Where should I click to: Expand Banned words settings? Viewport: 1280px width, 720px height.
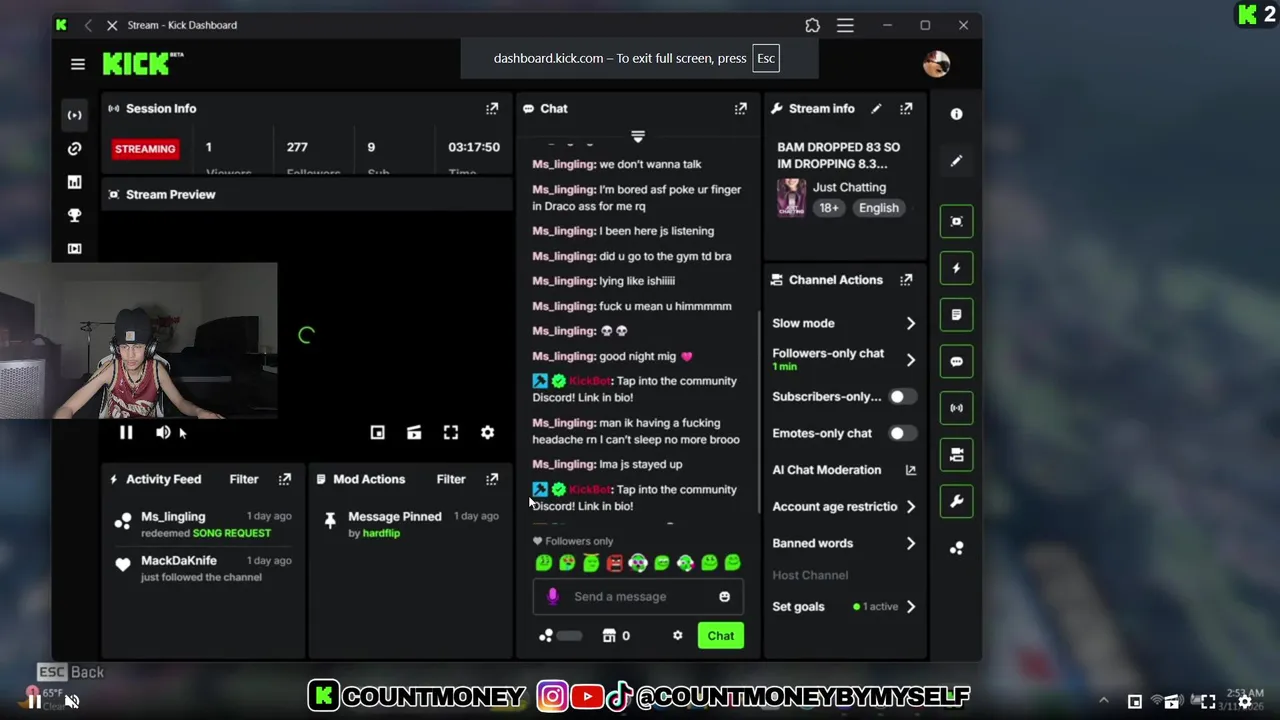[x=910, y=543]
